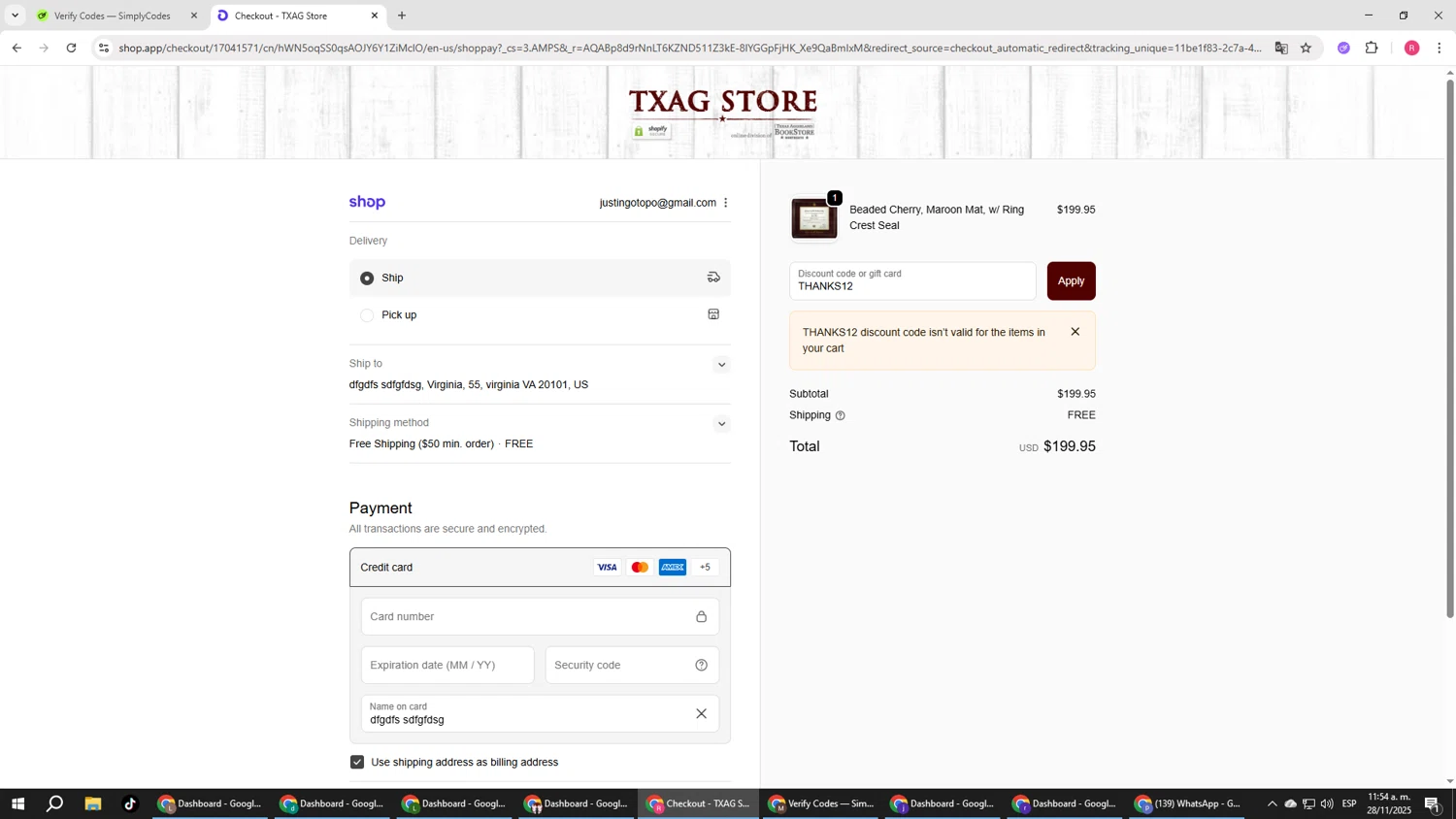Screen dimensions: 1456x819
Task: Open Windows search from taskbar
Action: [x=55, y=803]
